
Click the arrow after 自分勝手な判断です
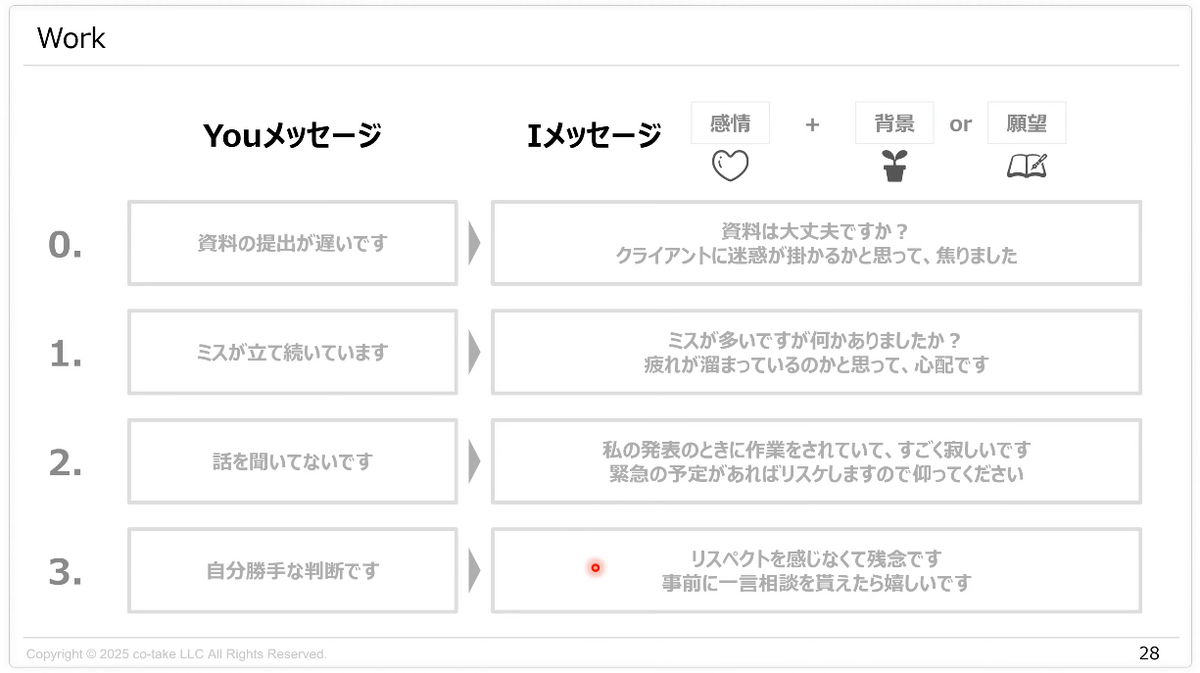click(x=474, y=571)
